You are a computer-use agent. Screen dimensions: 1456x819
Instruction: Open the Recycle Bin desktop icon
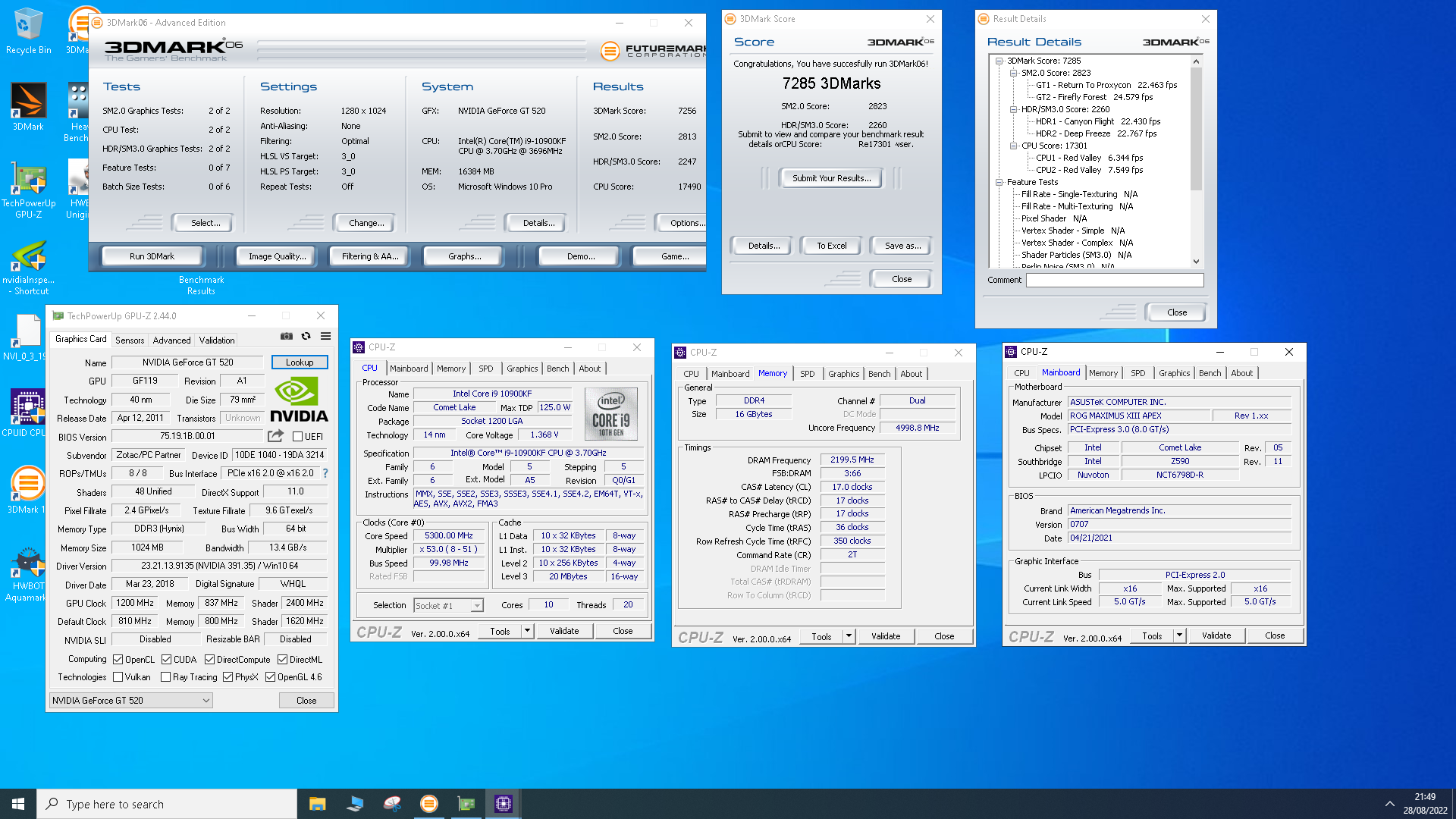point(29,31)
